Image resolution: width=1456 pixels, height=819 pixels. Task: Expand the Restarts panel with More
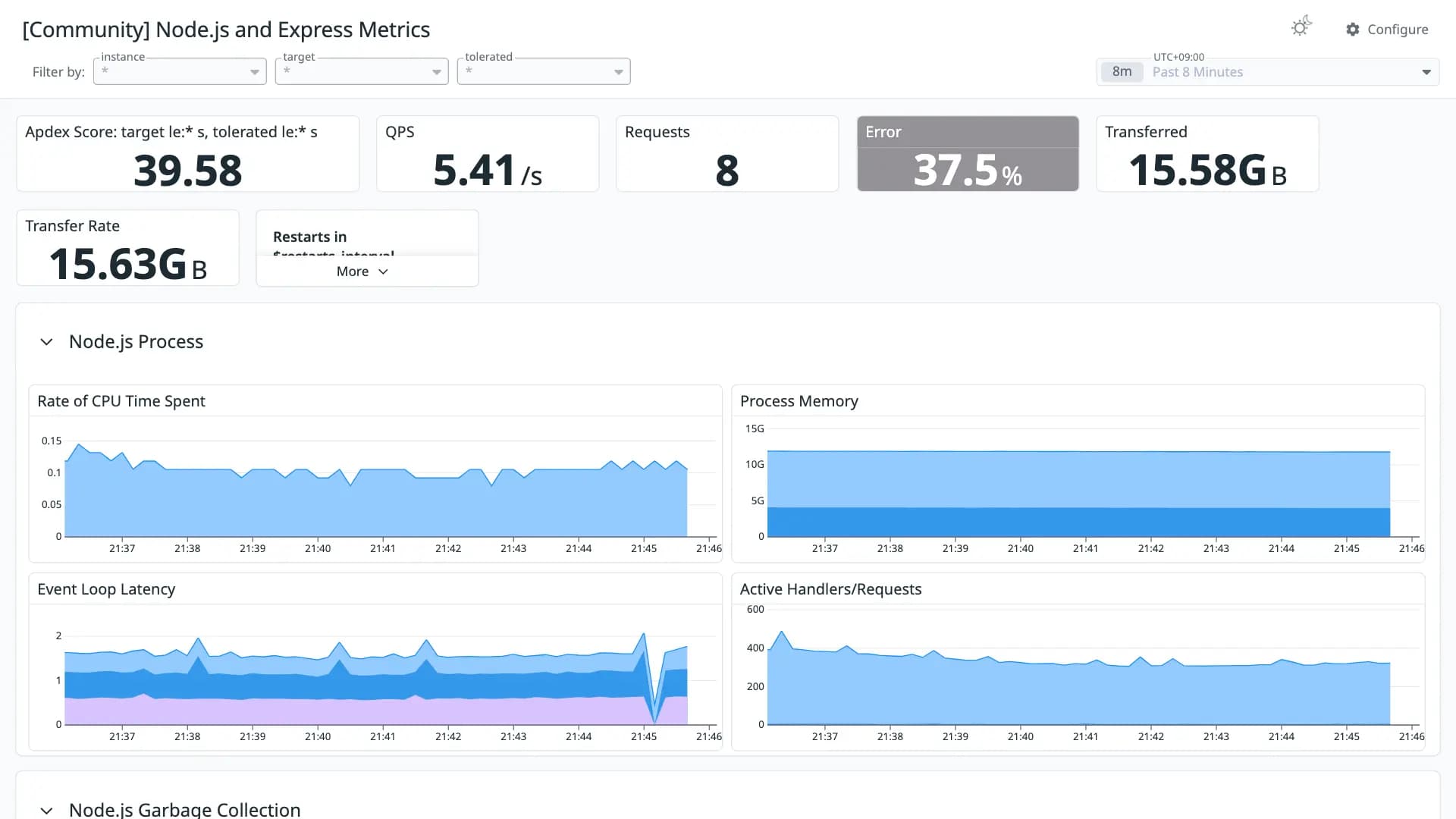click(362, 271)
